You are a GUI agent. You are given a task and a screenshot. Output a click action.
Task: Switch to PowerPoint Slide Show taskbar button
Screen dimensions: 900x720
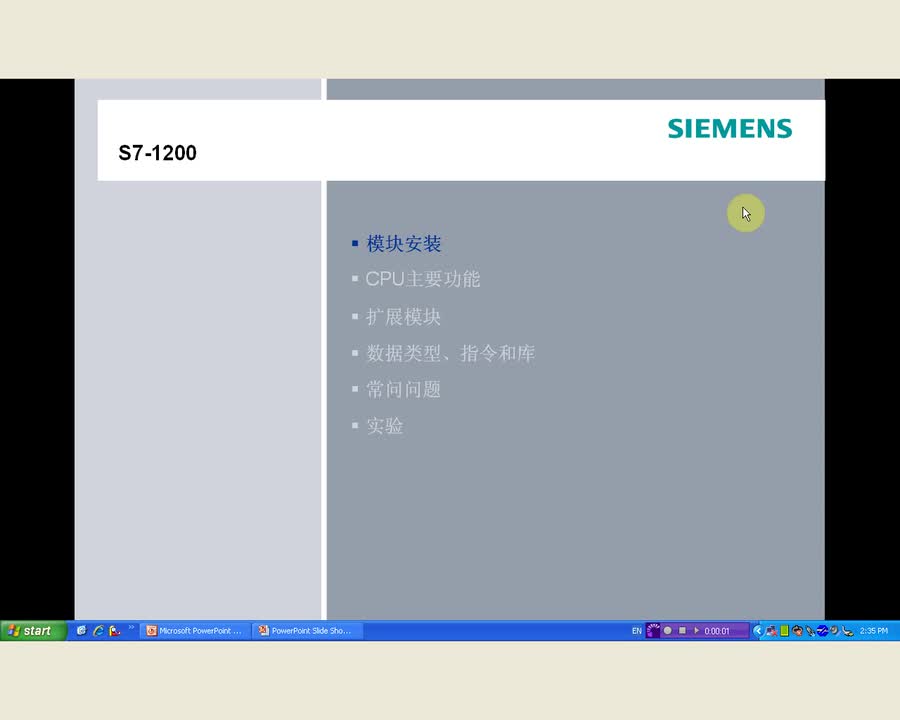click(x=307, y=630)
